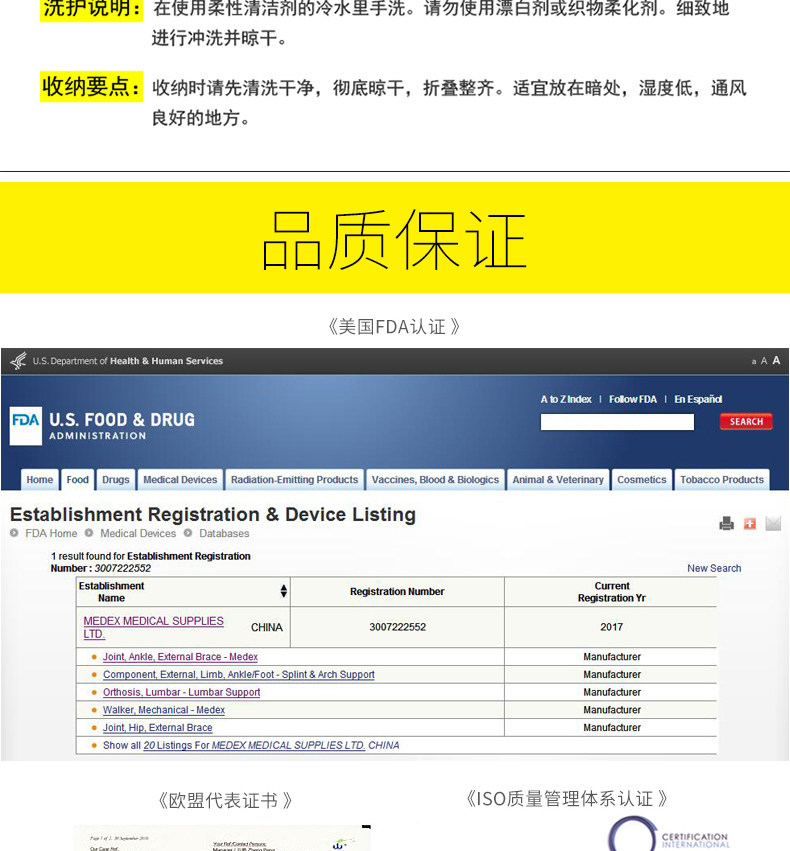Viewport: 790px width, 851px height.
Task: Open the Tobacco Products tab
Action: 722,480
